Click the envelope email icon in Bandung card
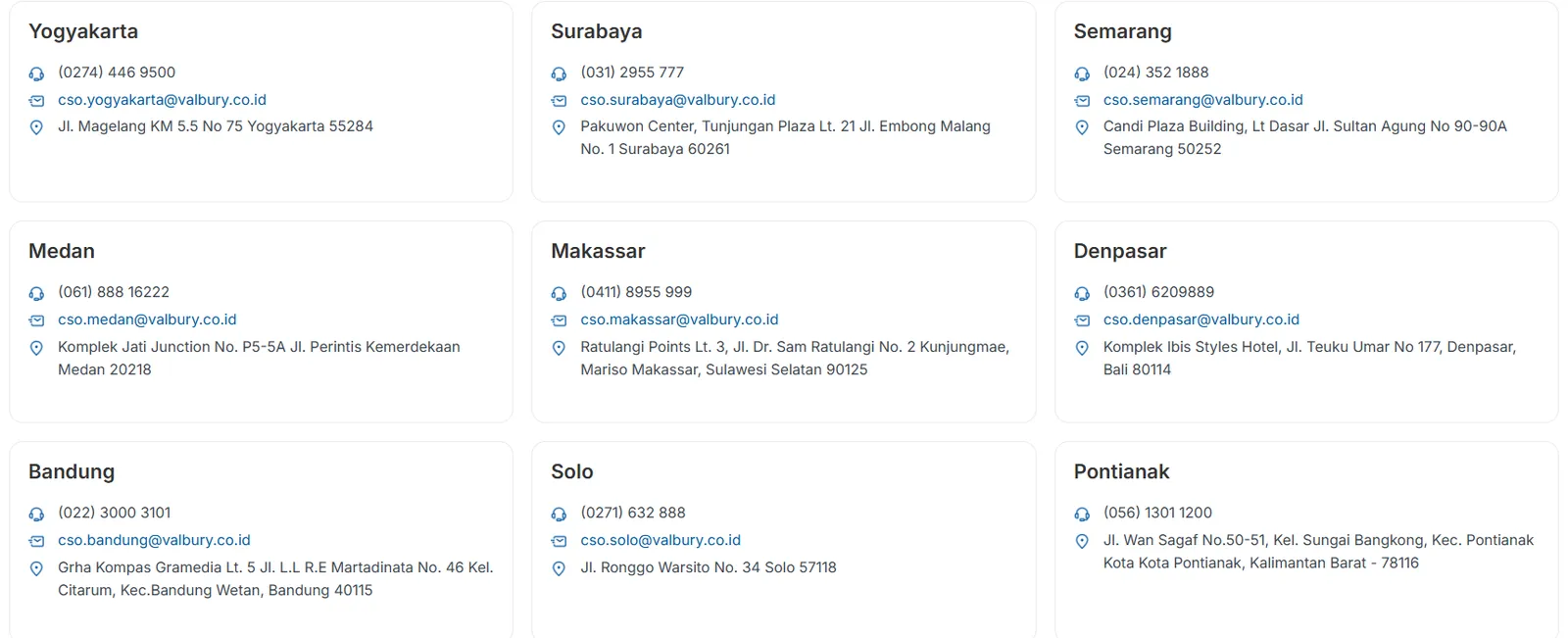This screenshot has width=1568, height=638. pyautogui.click(x=36, y=541)
